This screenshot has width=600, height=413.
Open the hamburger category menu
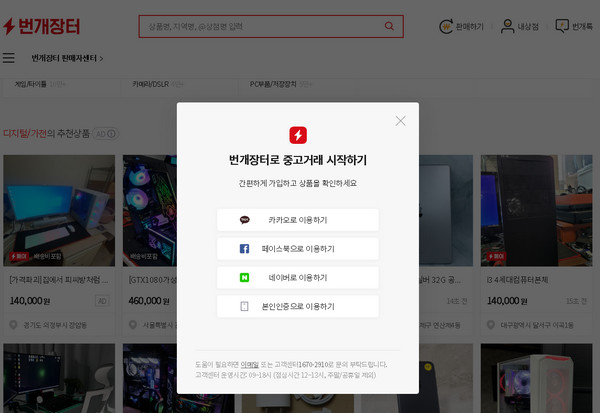(x=8, y=58)
